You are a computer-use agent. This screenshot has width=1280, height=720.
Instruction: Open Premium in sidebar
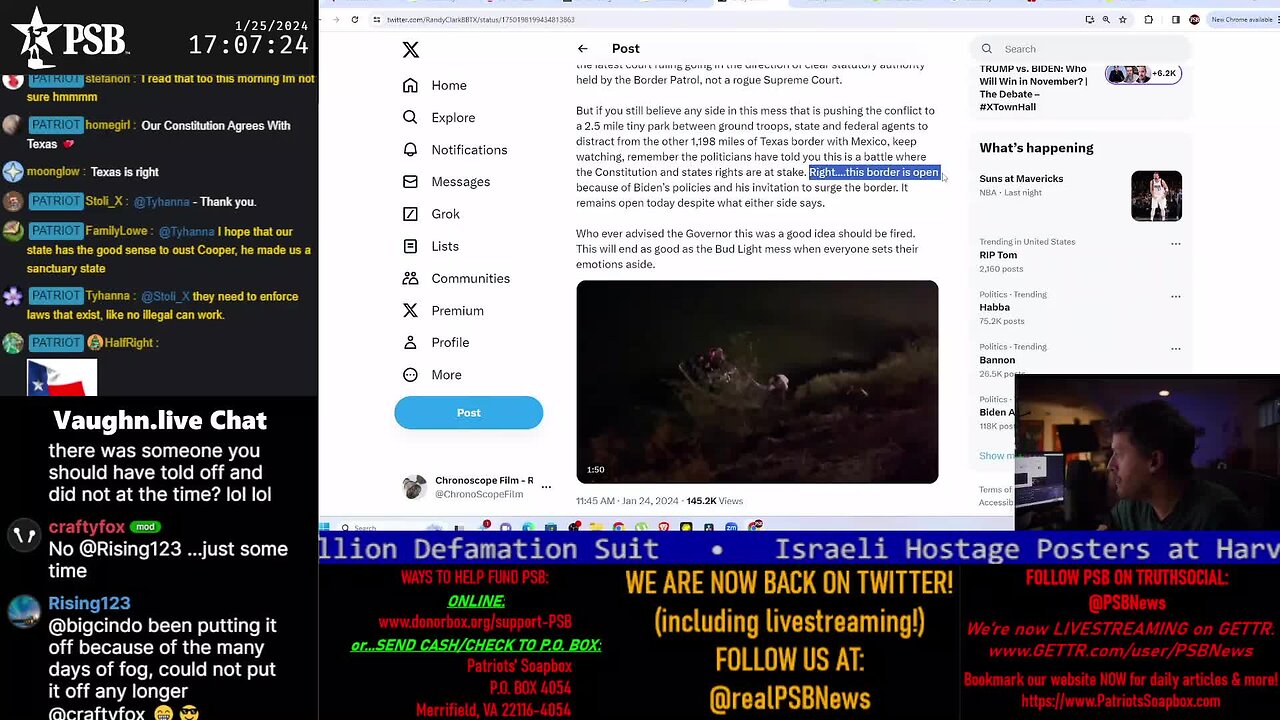[443, 311]
